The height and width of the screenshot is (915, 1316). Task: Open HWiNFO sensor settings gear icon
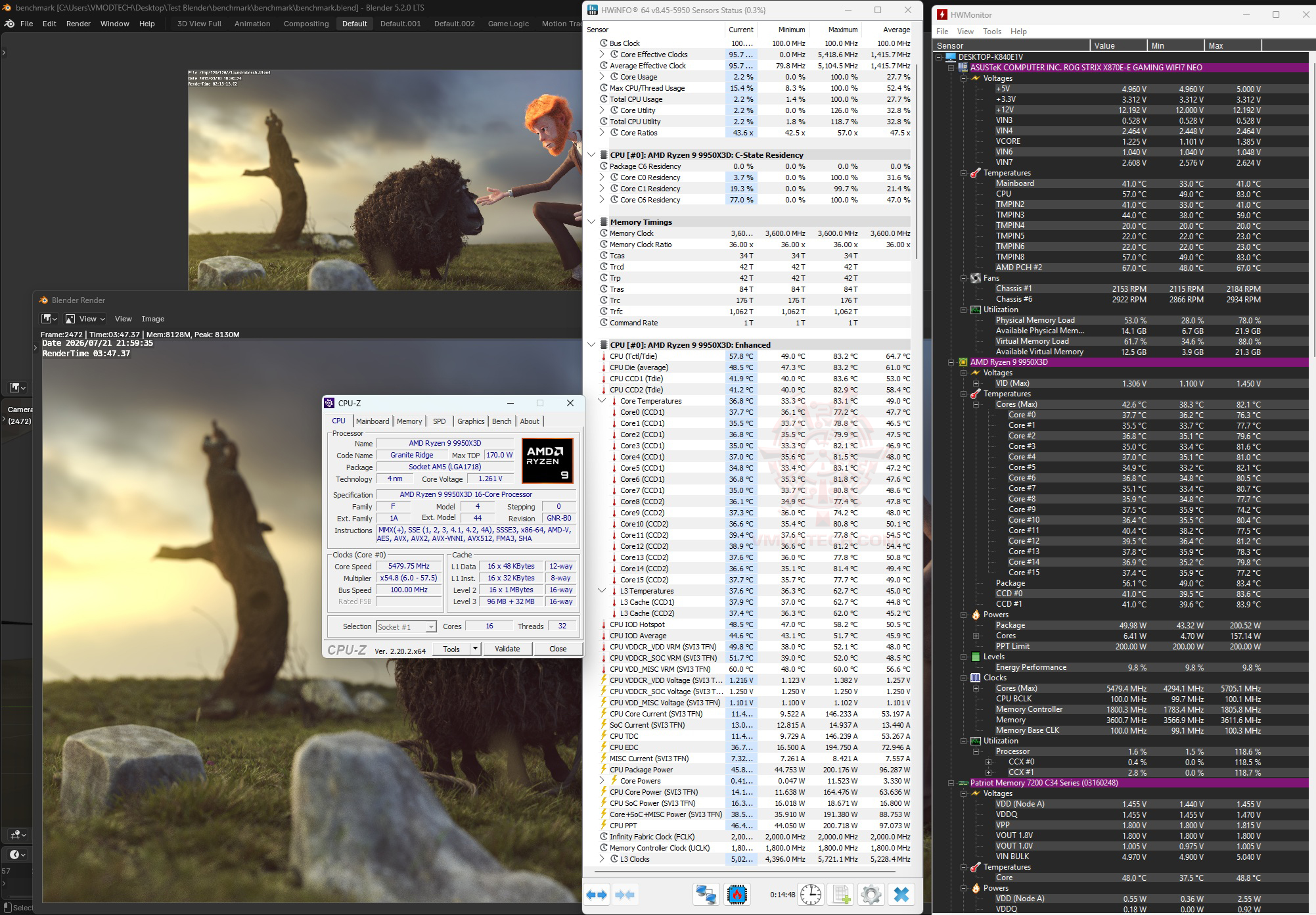click(x=871, y=895)
